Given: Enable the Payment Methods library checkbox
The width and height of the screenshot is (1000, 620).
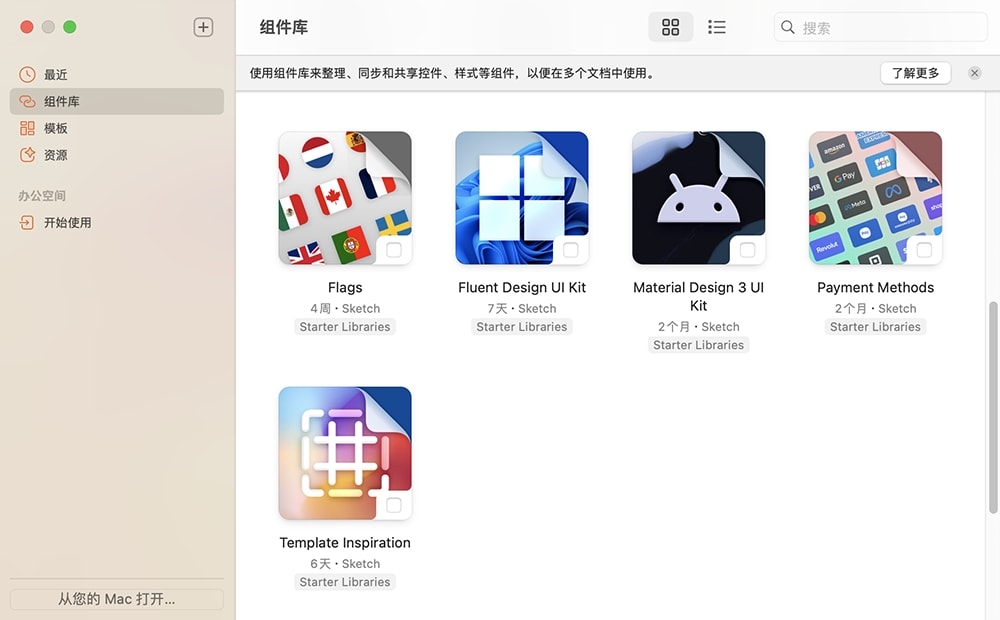Looking at the screenshot, I should coord(924,249).
